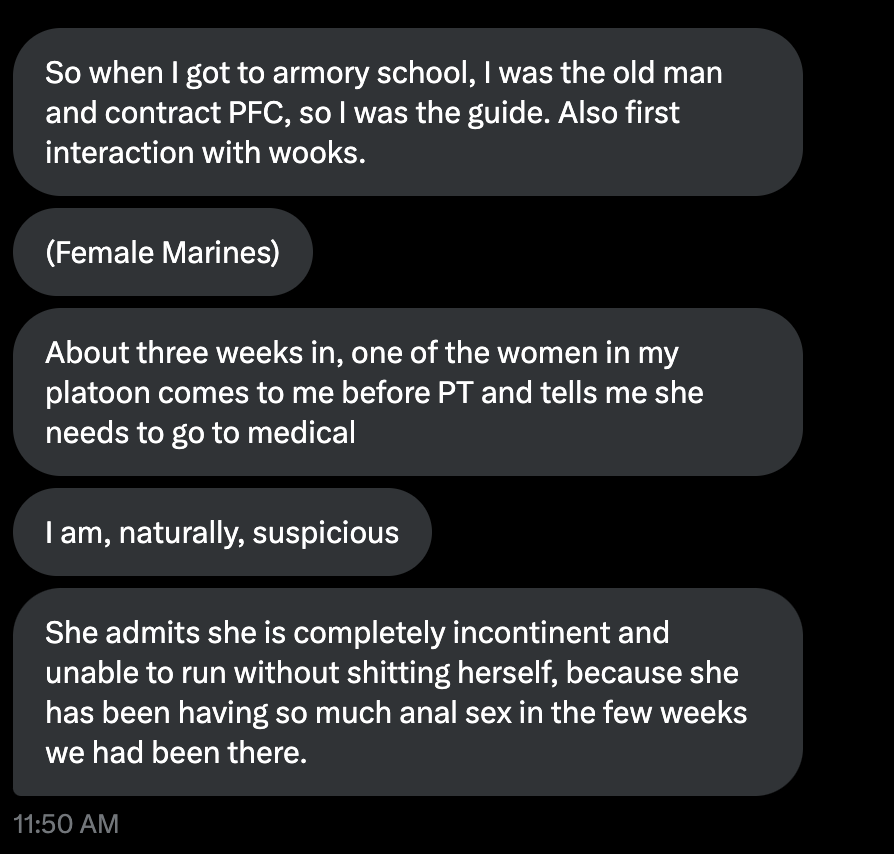Click the word "naturally" in fourth bubble
894x854 pixels.
180,532
